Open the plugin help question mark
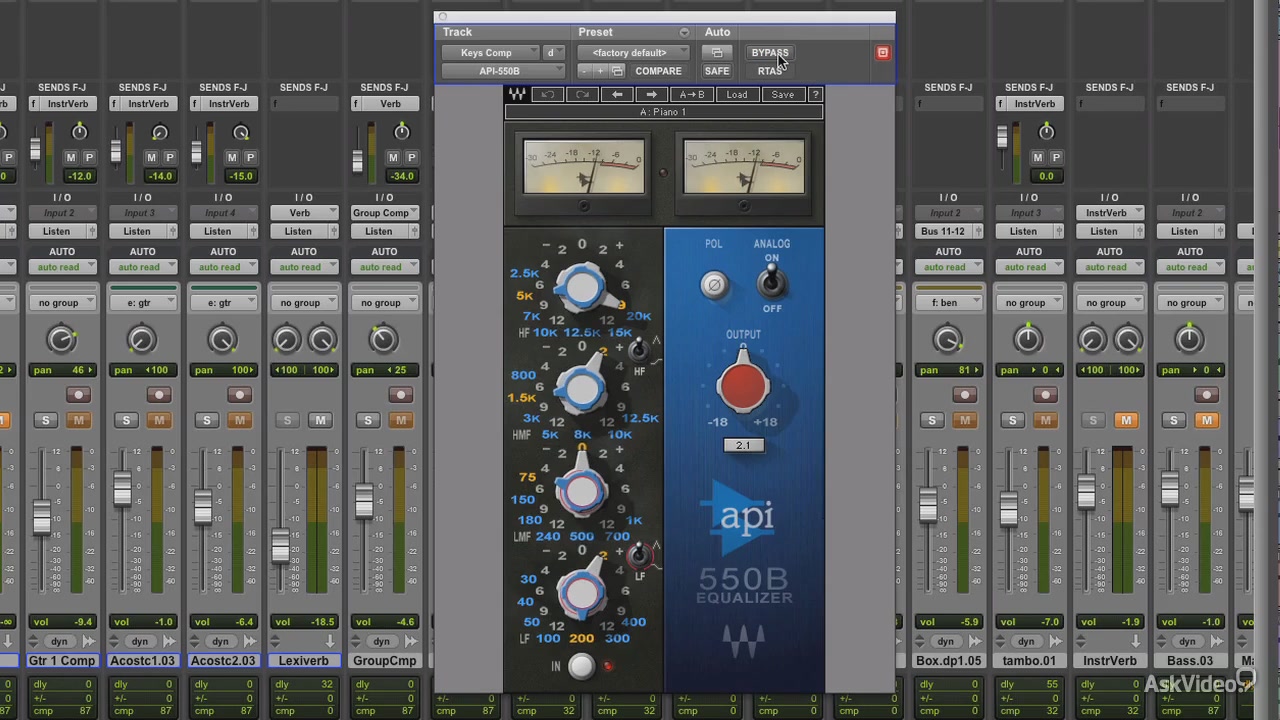Viewport: 1280px width, 720px height. [x=815, y=95]
